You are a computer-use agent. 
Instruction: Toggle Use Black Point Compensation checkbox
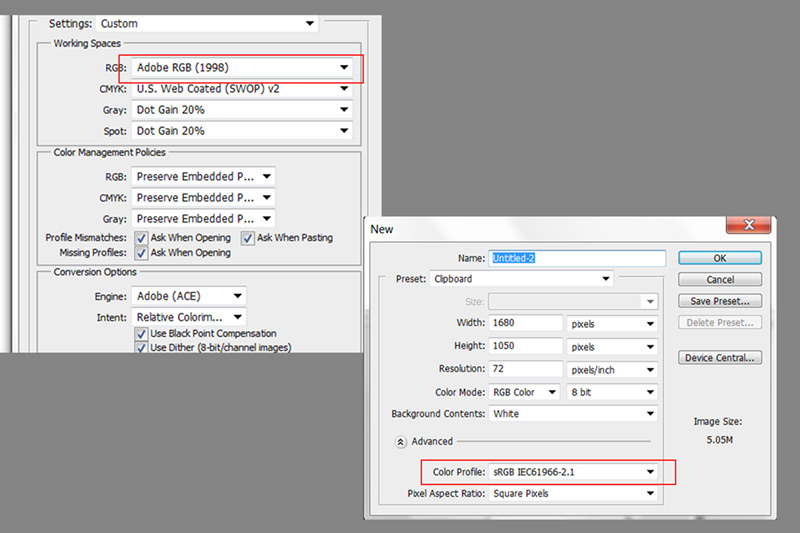coord(141,334)
